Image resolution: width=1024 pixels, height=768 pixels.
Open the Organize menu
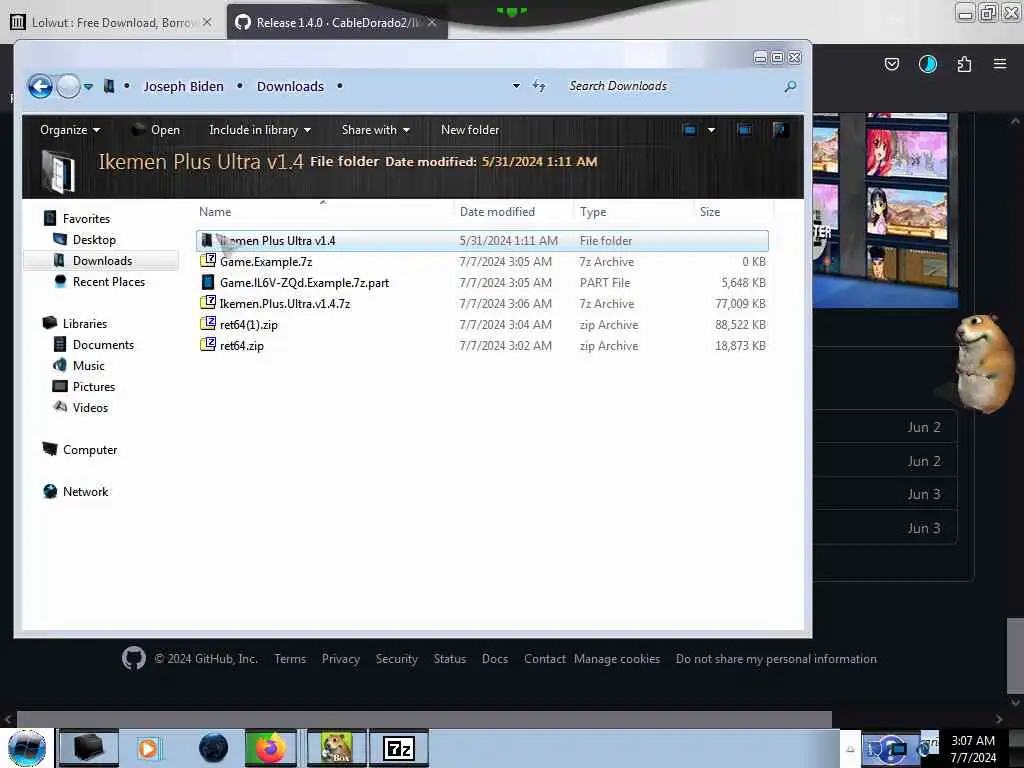point(70,130)
